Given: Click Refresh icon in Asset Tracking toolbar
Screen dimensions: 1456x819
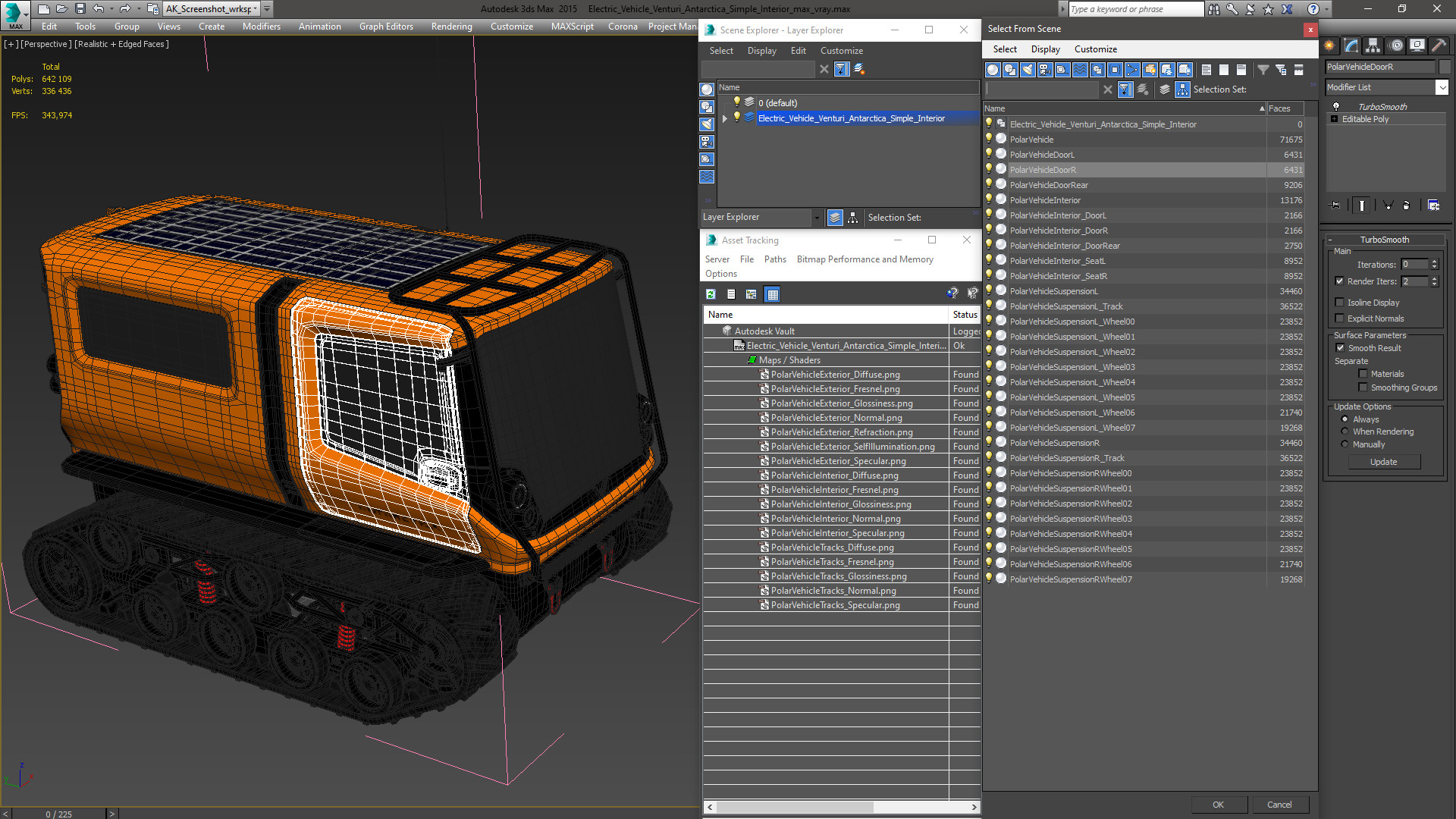Looking at the screenshot, I should coord(711,294).
